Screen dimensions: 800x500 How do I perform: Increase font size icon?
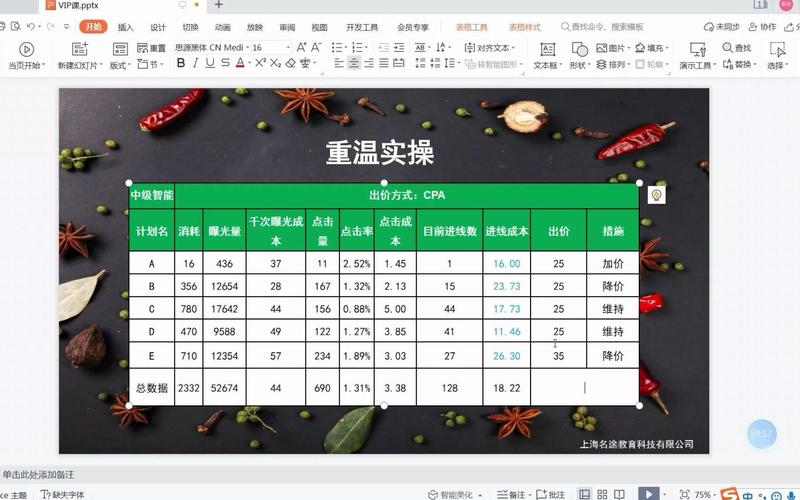301,47
